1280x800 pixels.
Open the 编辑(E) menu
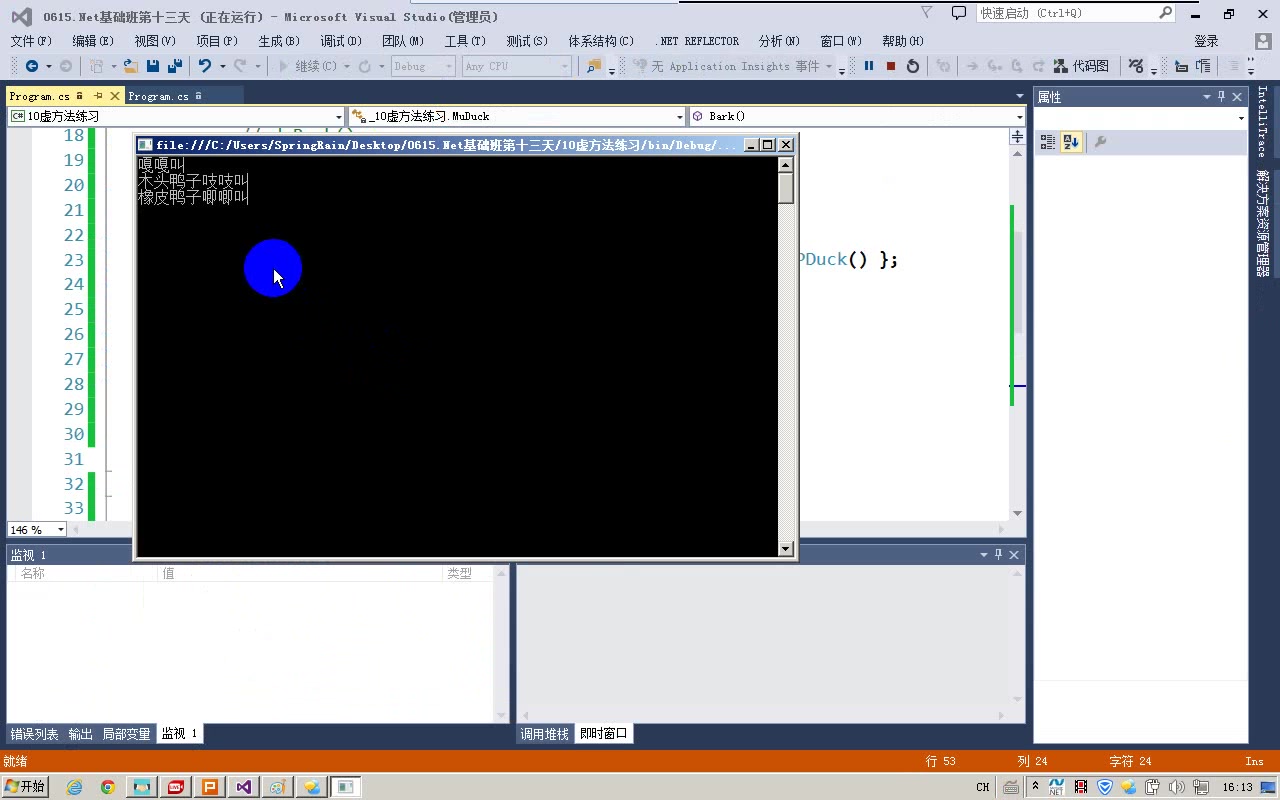click(93, 41)
